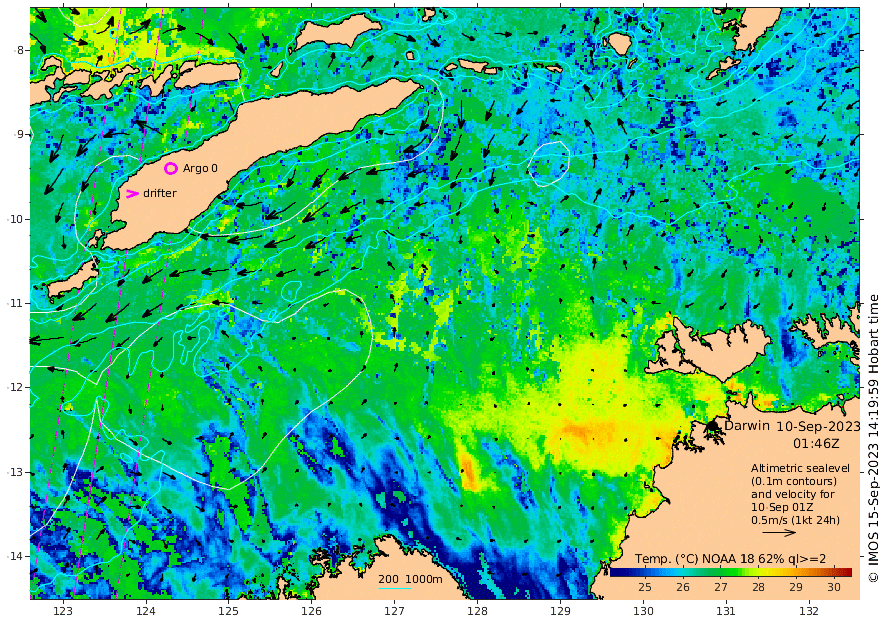The width and height of the screenshot is (880, 630).
Task: Click the colour bar label 30
Action: [834, 587]
